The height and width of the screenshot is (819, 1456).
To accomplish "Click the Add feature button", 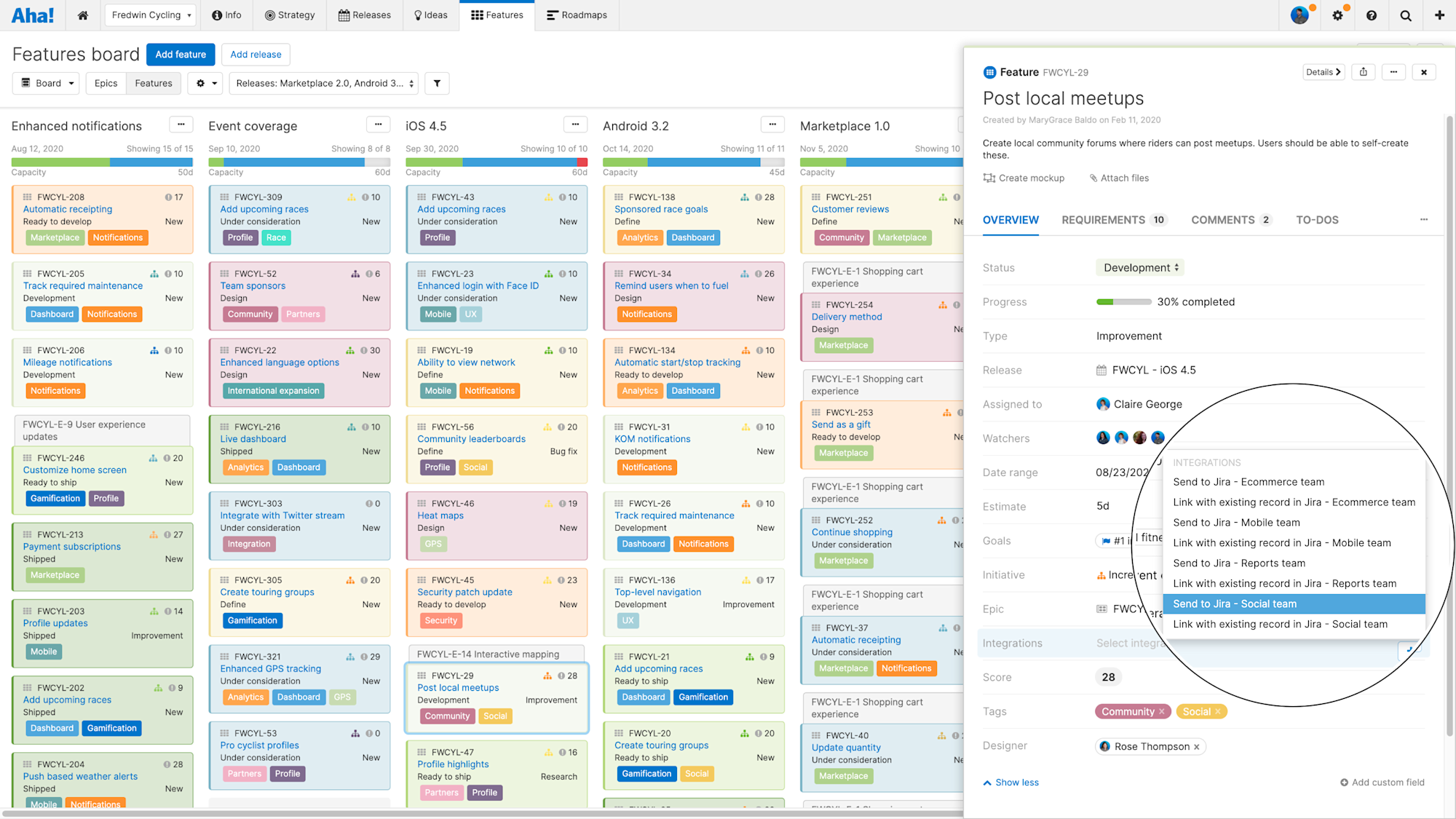I will click(x=180, y=54).
